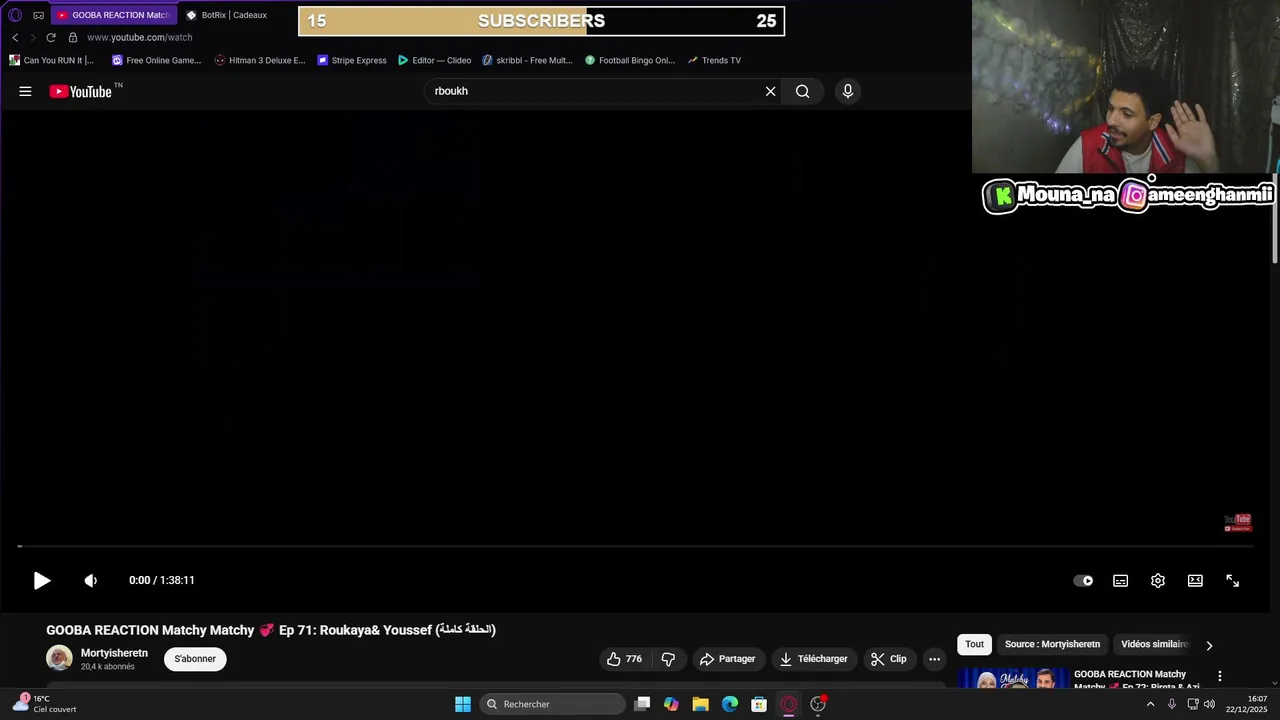Switch to theater mode view

(1194, 580)
